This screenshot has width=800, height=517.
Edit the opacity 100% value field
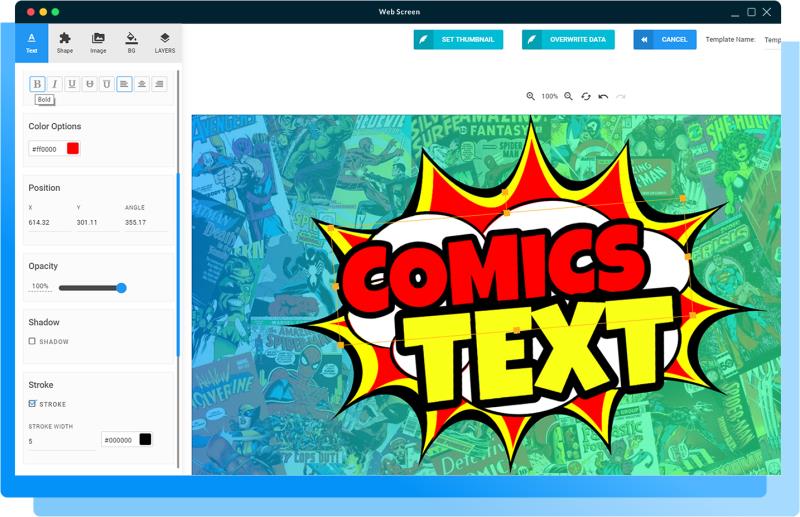coord(40,286)
